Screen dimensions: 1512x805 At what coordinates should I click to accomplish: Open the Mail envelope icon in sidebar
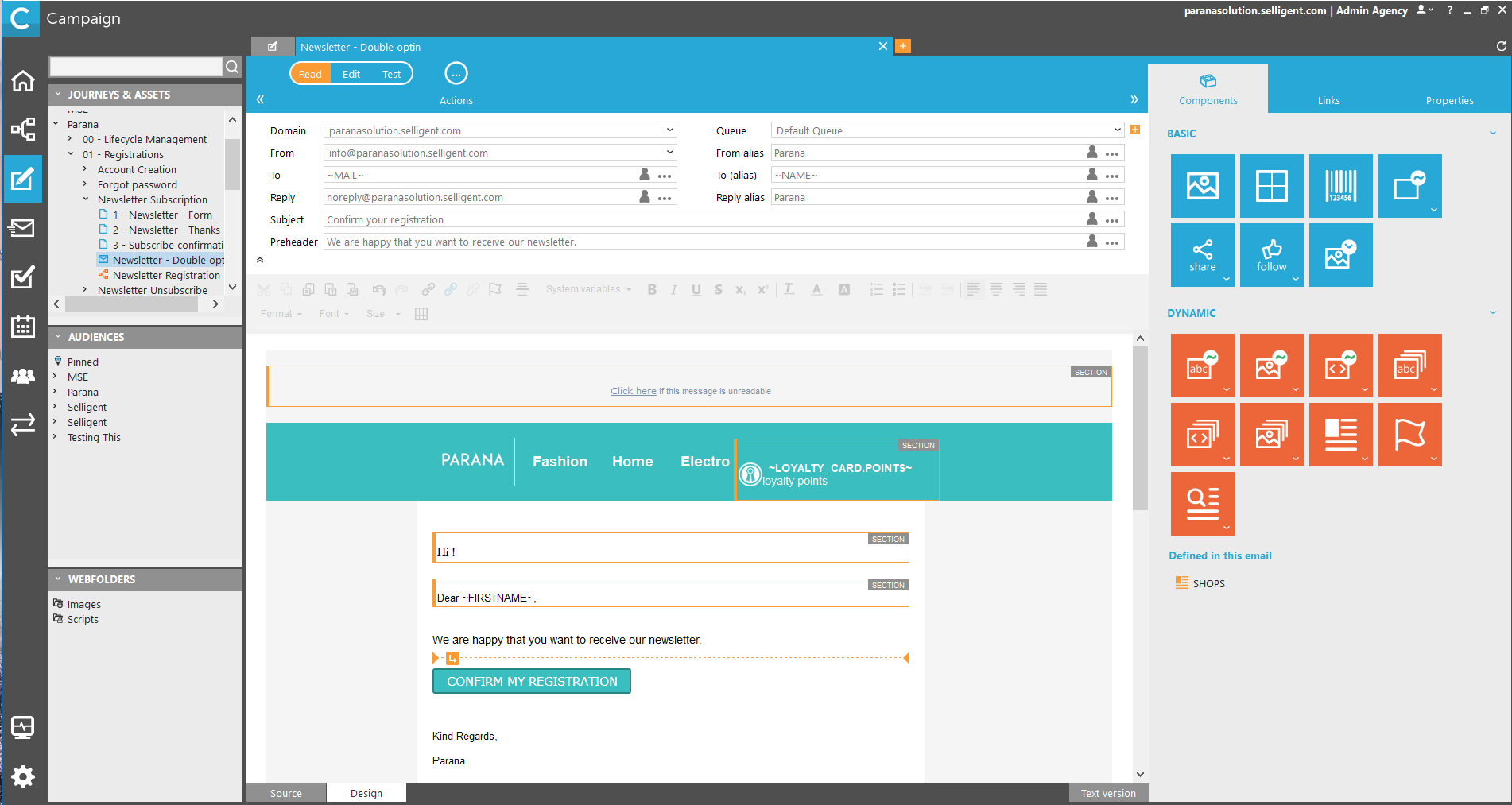[23, 228]
